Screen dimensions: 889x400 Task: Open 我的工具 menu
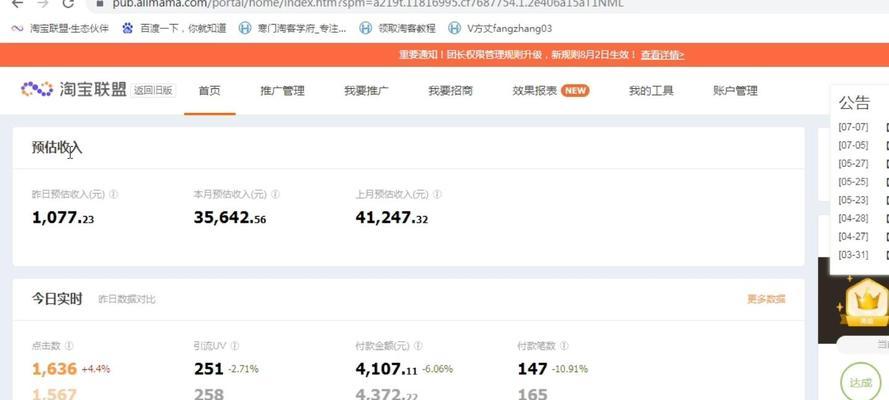pos(651,91)
